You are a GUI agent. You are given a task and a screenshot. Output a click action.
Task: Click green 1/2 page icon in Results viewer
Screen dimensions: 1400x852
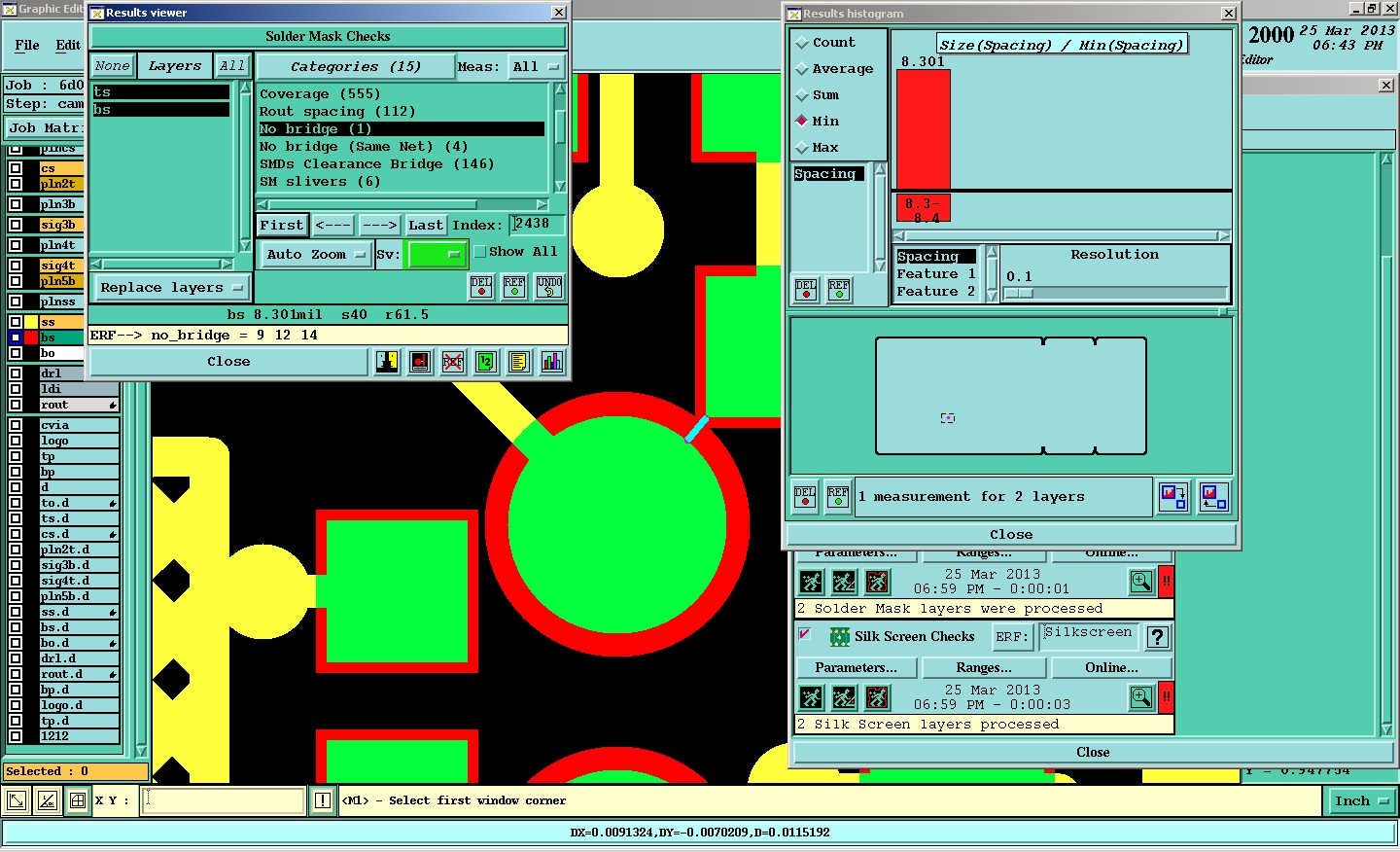(486, 362)
